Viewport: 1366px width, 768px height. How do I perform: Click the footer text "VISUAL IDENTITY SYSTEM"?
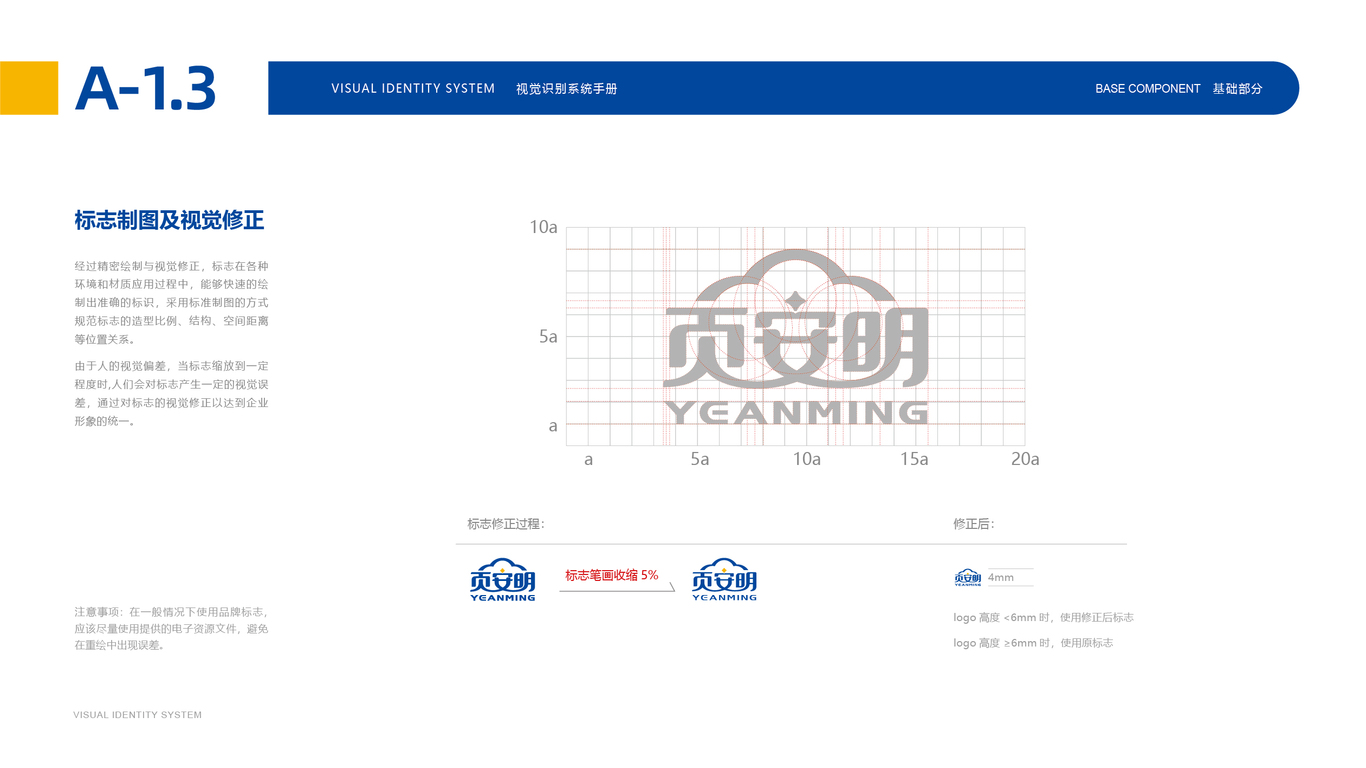pyautogui.click(x=138, y=715)
